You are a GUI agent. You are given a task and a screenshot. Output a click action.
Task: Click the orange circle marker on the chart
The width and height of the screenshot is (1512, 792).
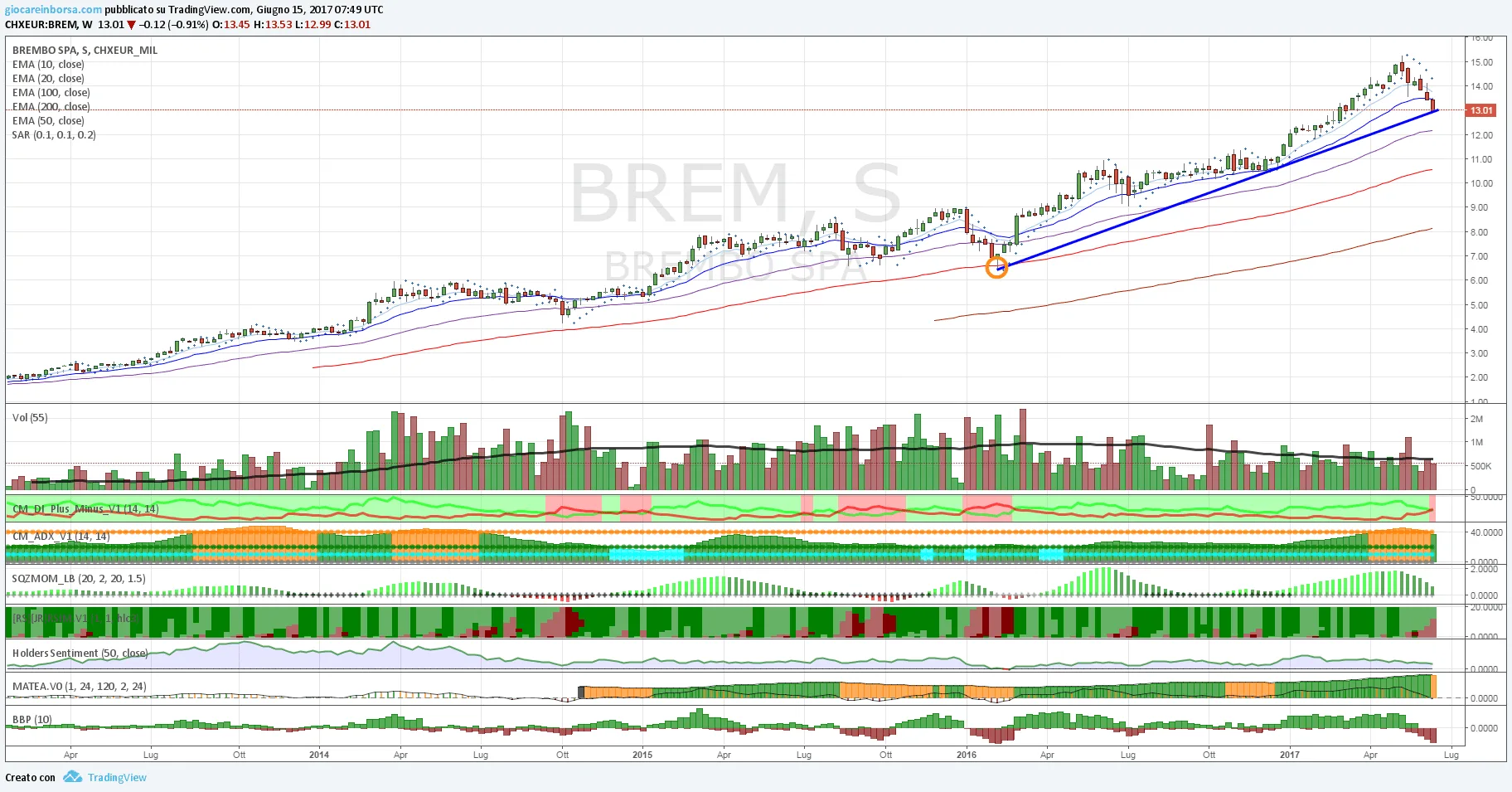[x=997, y=267]
